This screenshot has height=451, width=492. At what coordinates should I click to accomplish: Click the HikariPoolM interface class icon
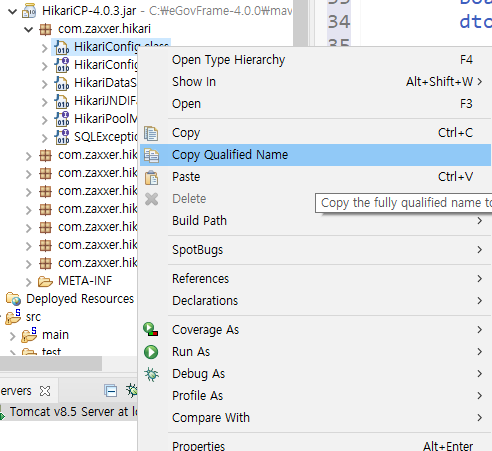point(62,119)
